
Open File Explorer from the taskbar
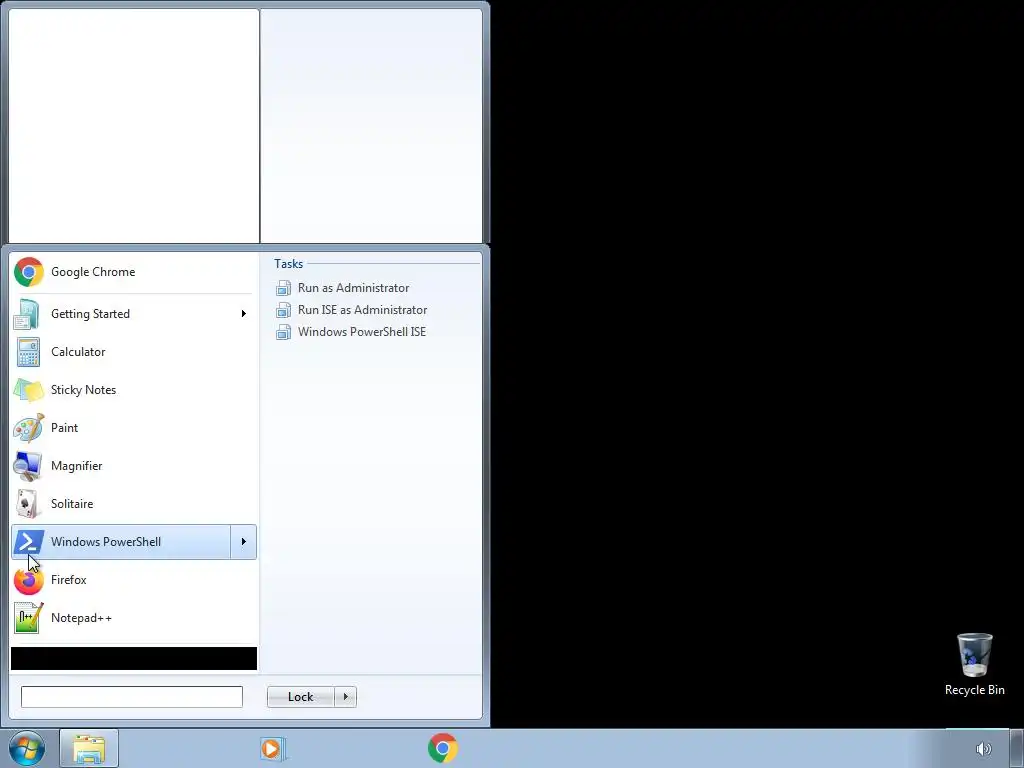(89, 748)
